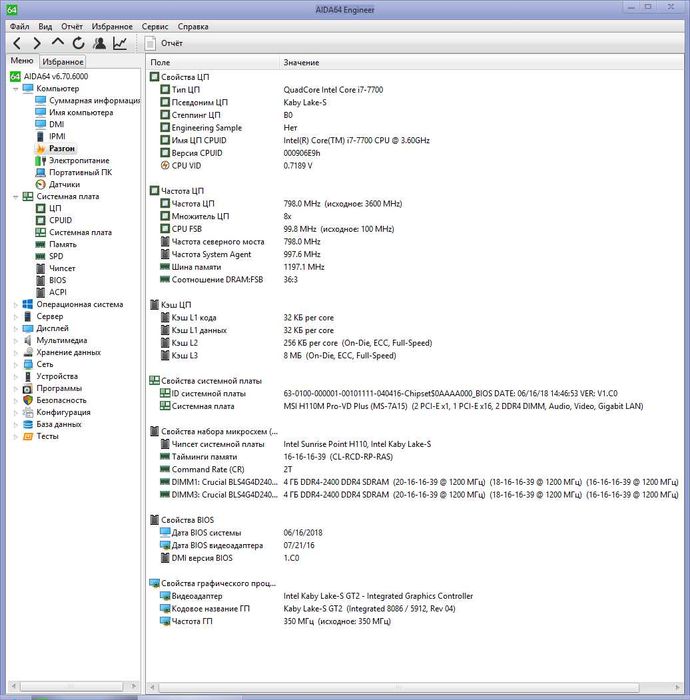Click the Поле column header
This screenshot has width=690, height=700.
(212, 62)
